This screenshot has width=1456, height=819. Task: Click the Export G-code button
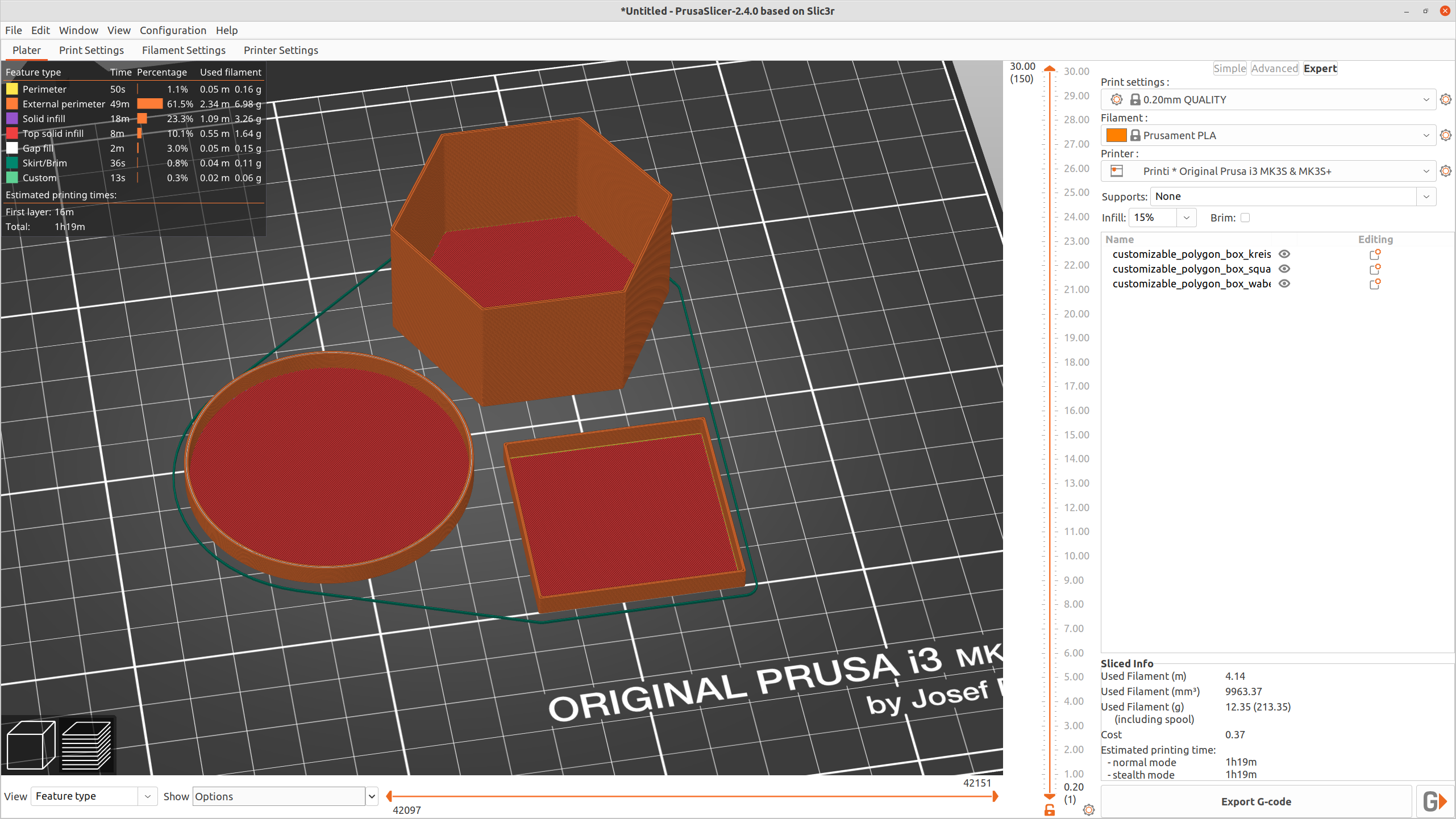[1257, 801]
